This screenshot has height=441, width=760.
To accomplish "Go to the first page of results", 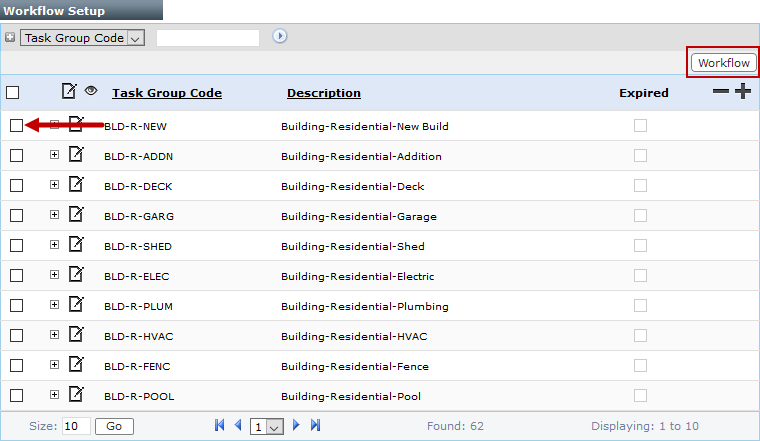I will [220, 426].
